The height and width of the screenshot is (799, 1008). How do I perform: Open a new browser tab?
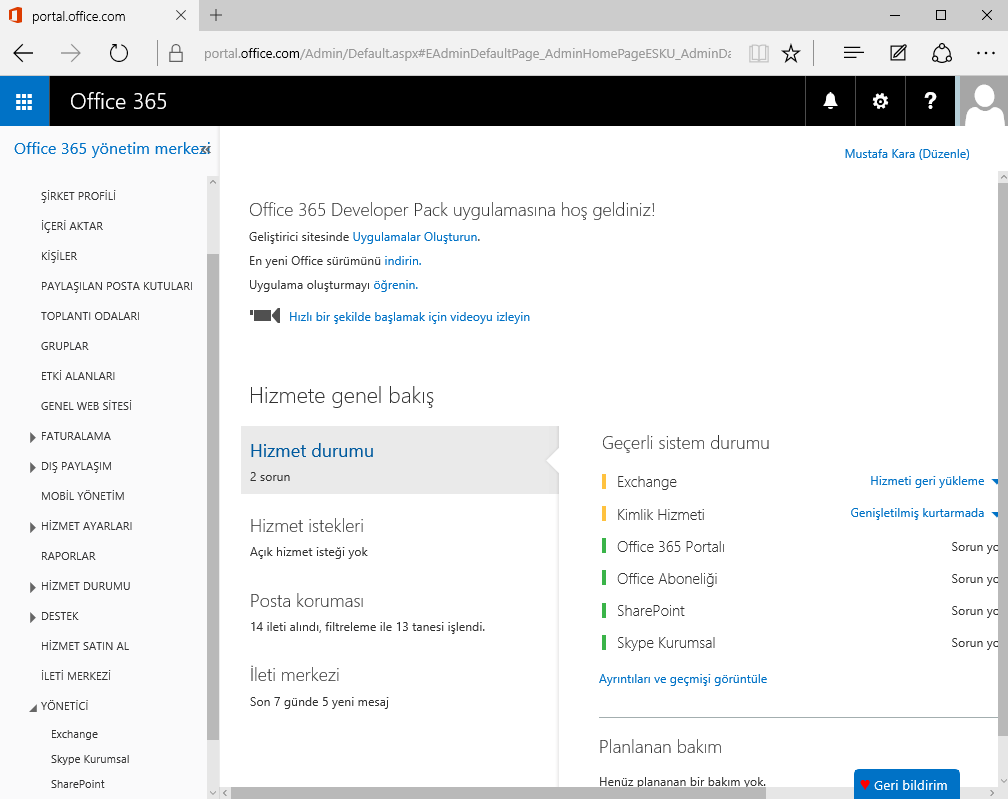click(x=216, y=15)
